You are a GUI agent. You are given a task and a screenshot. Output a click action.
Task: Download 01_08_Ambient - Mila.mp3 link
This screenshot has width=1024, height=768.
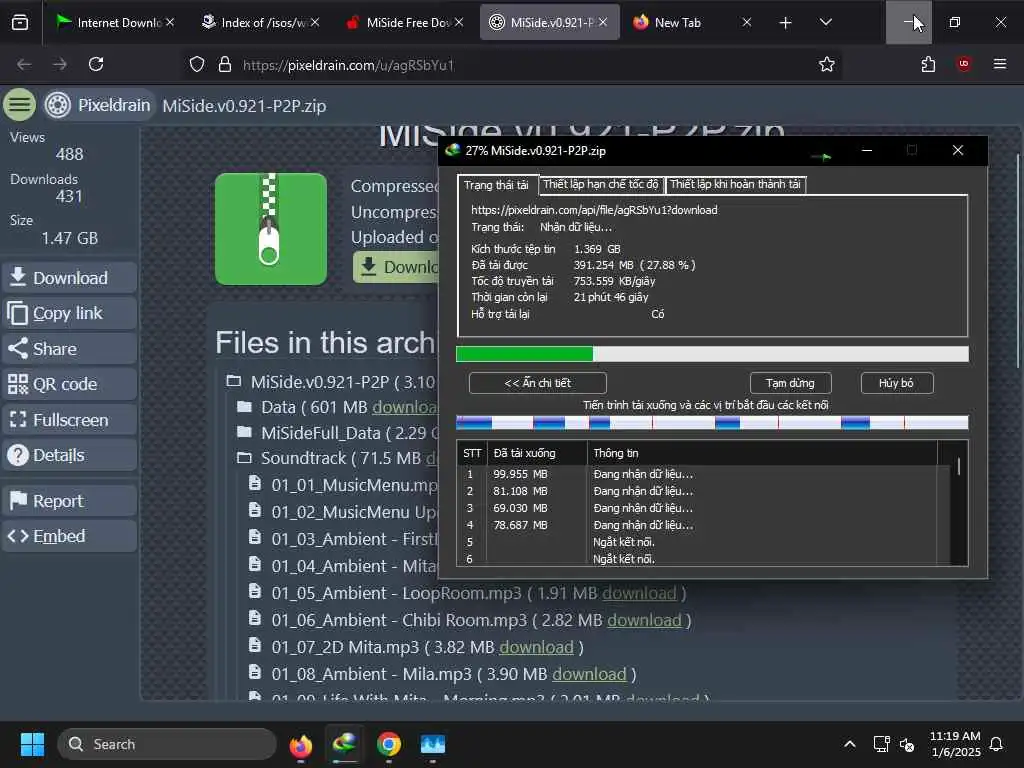click(589, 674)
